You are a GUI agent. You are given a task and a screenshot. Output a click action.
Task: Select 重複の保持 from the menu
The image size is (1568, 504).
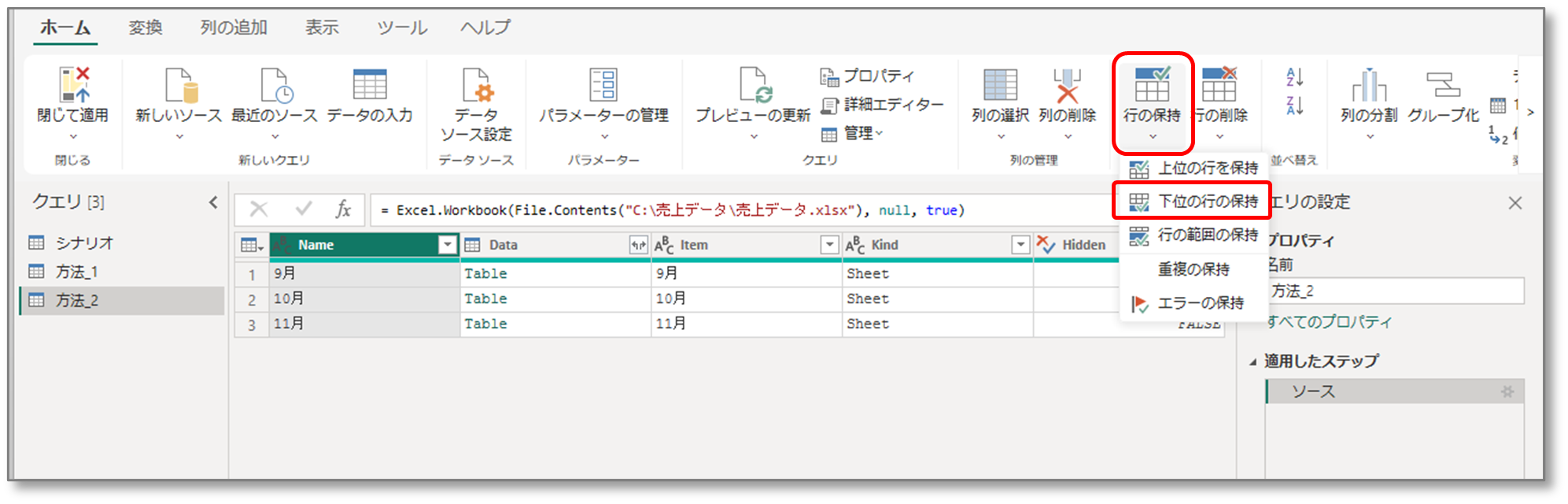(1194, 269)
